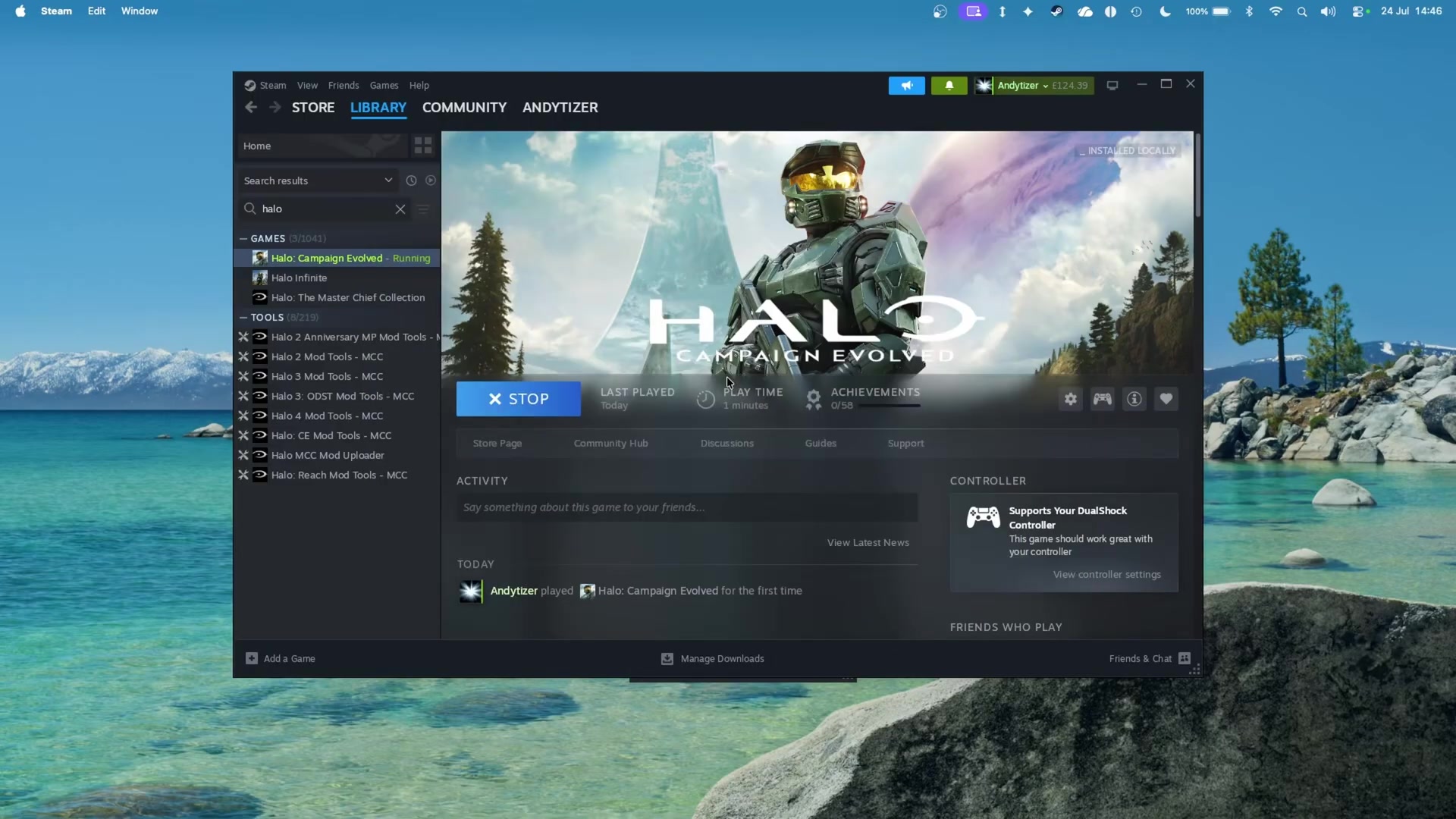
Task: Click the Bluetooth icon in menu bar
Action: coord(1249,11)
